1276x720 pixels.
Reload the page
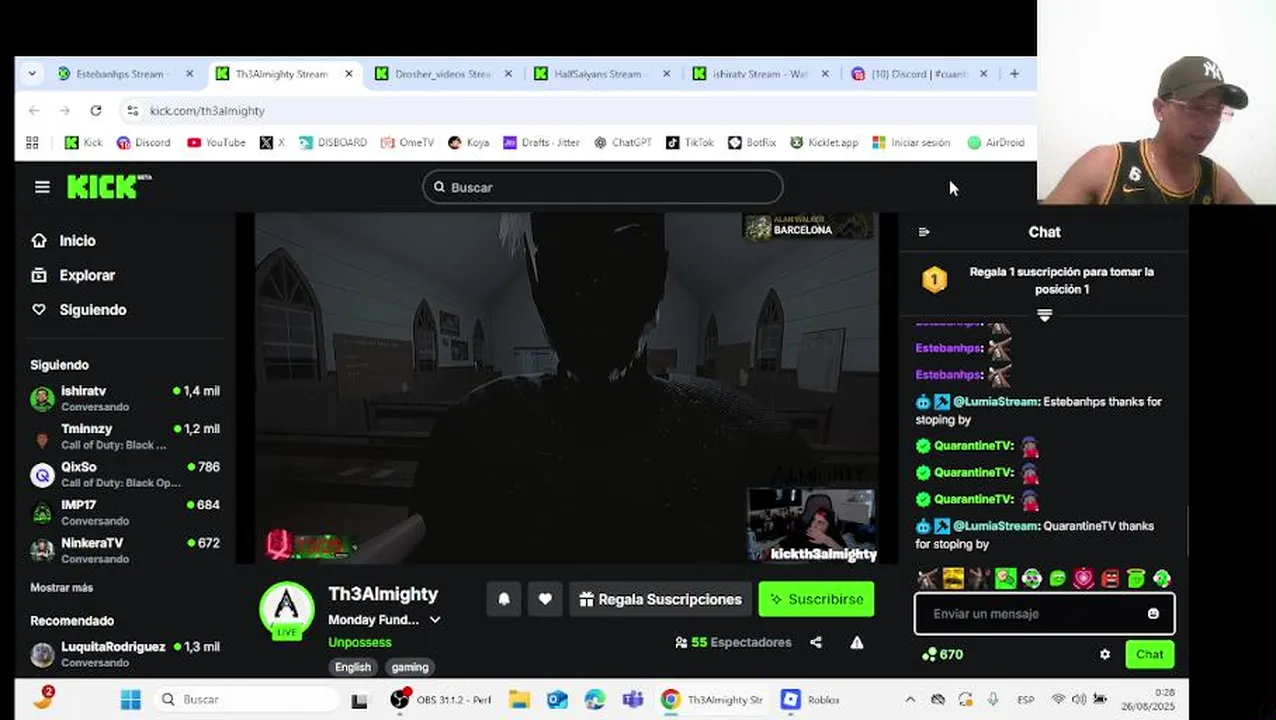96,111
